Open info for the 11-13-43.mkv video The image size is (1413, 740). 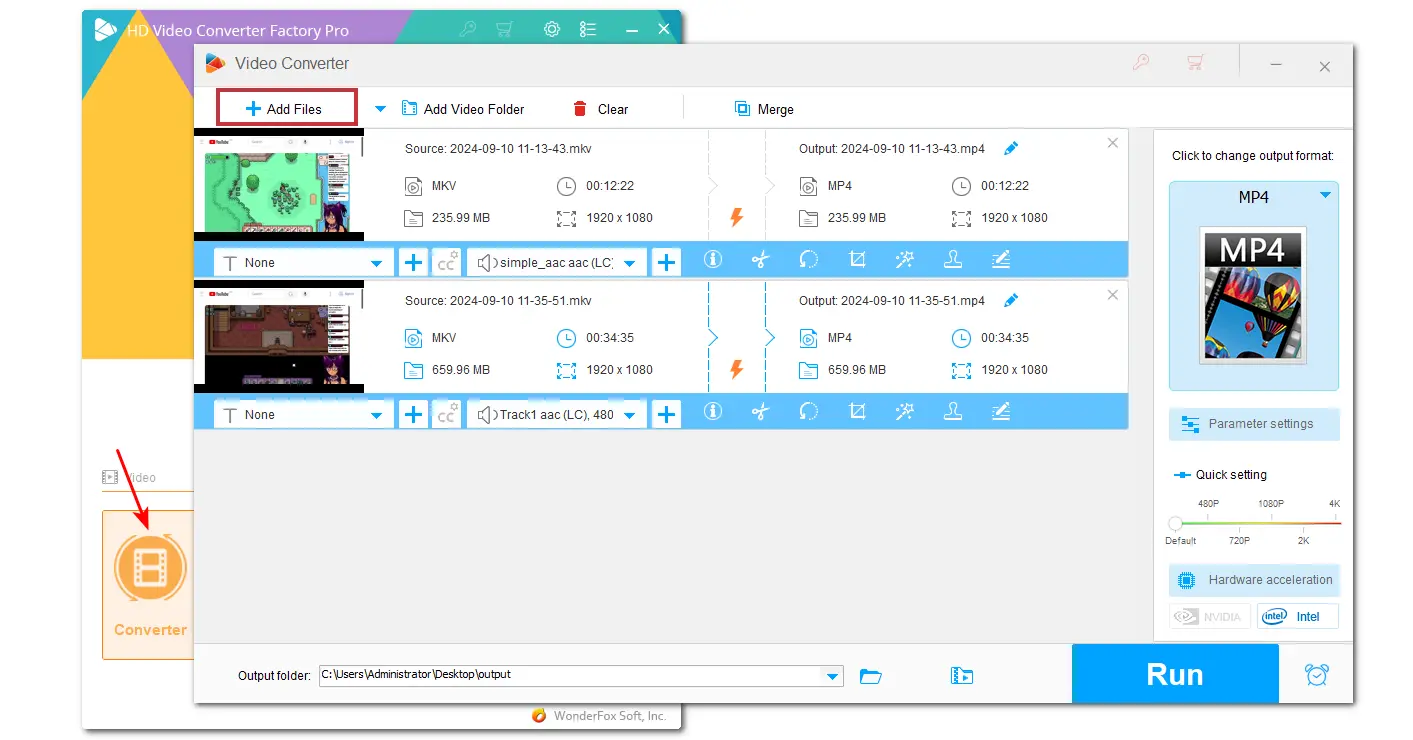coord(713,260)
